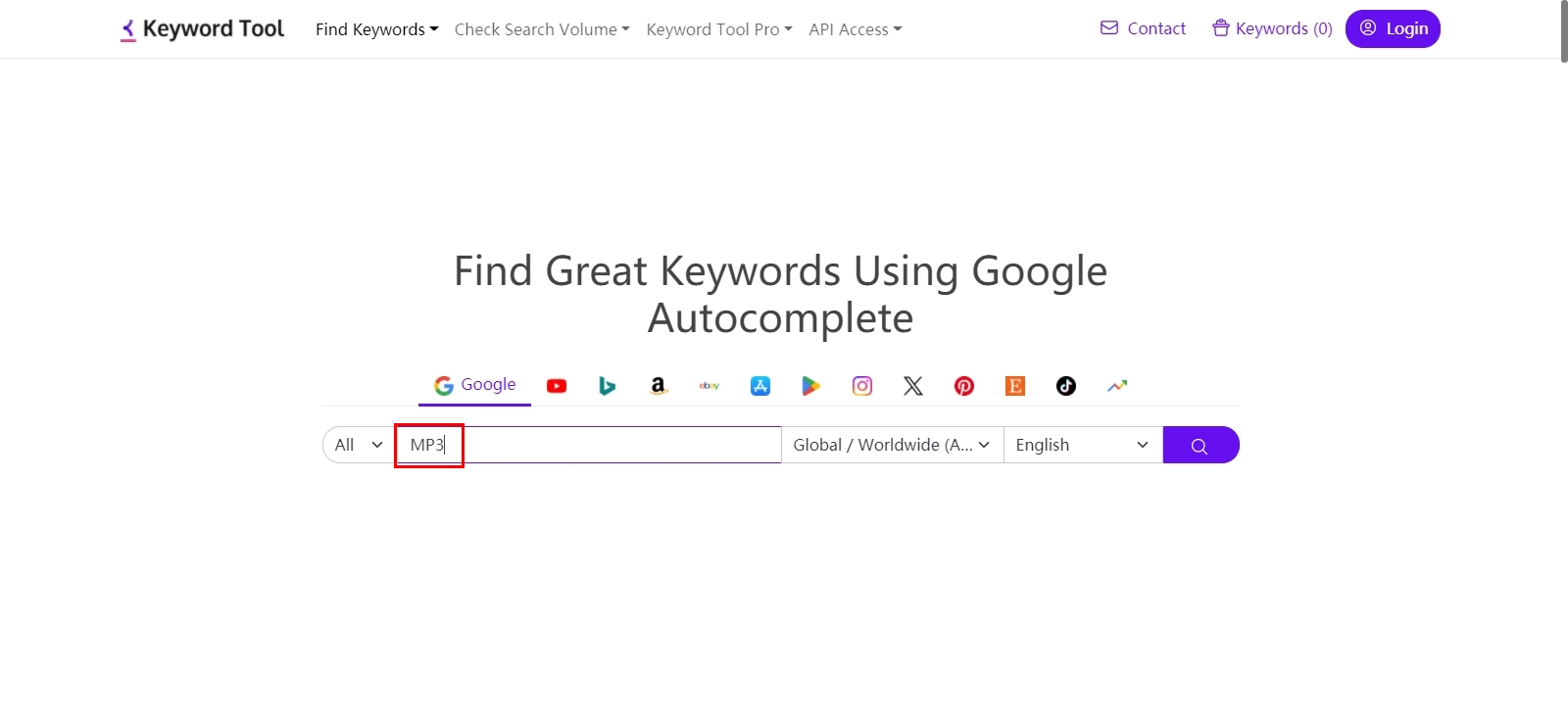Open the All search type dropdown

[359, 445]
